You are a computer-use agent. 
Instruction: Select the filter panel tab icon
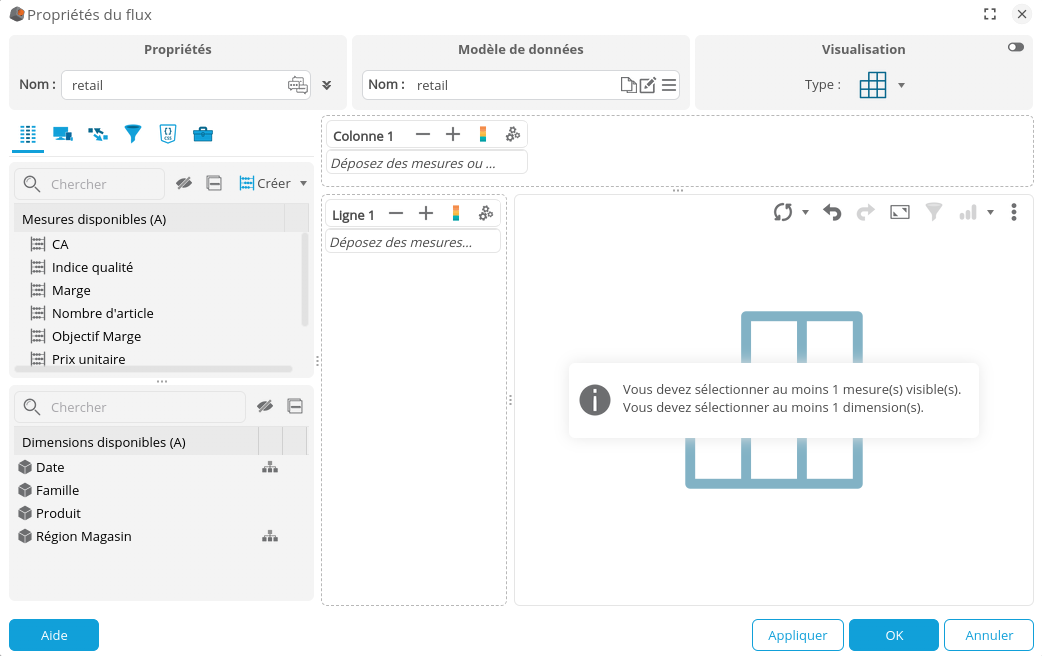pyautogui.click(x=132, y=132)
